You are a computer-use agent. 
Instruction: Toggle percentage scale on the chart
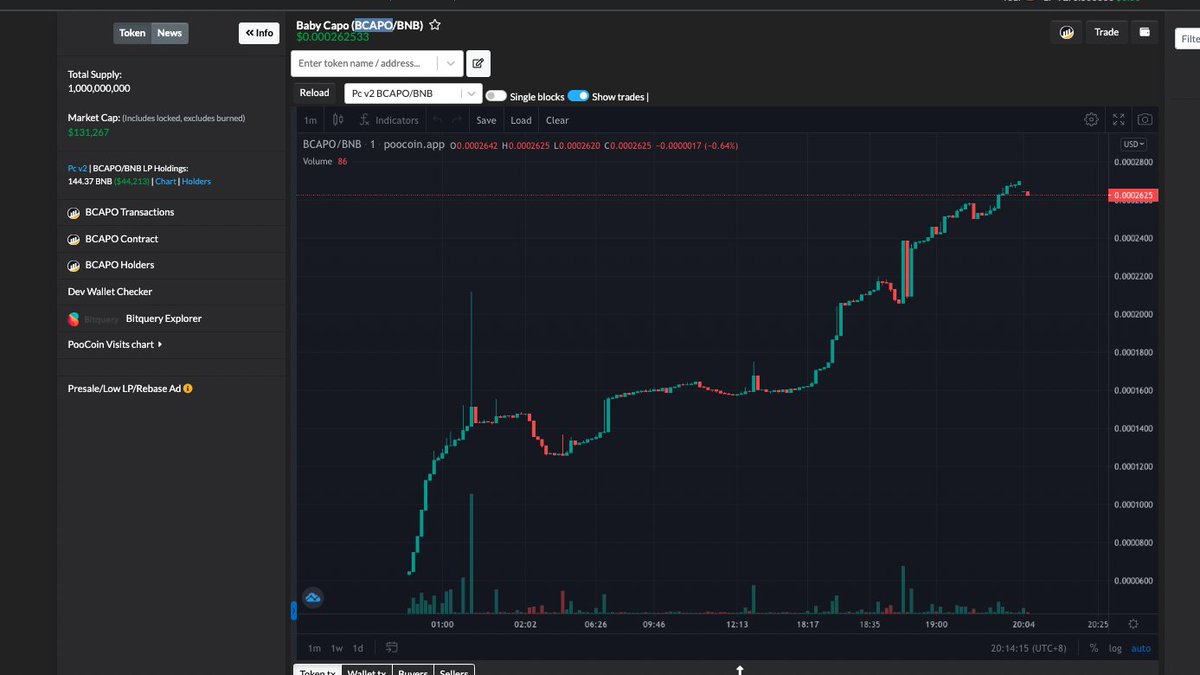point(1094,648)
